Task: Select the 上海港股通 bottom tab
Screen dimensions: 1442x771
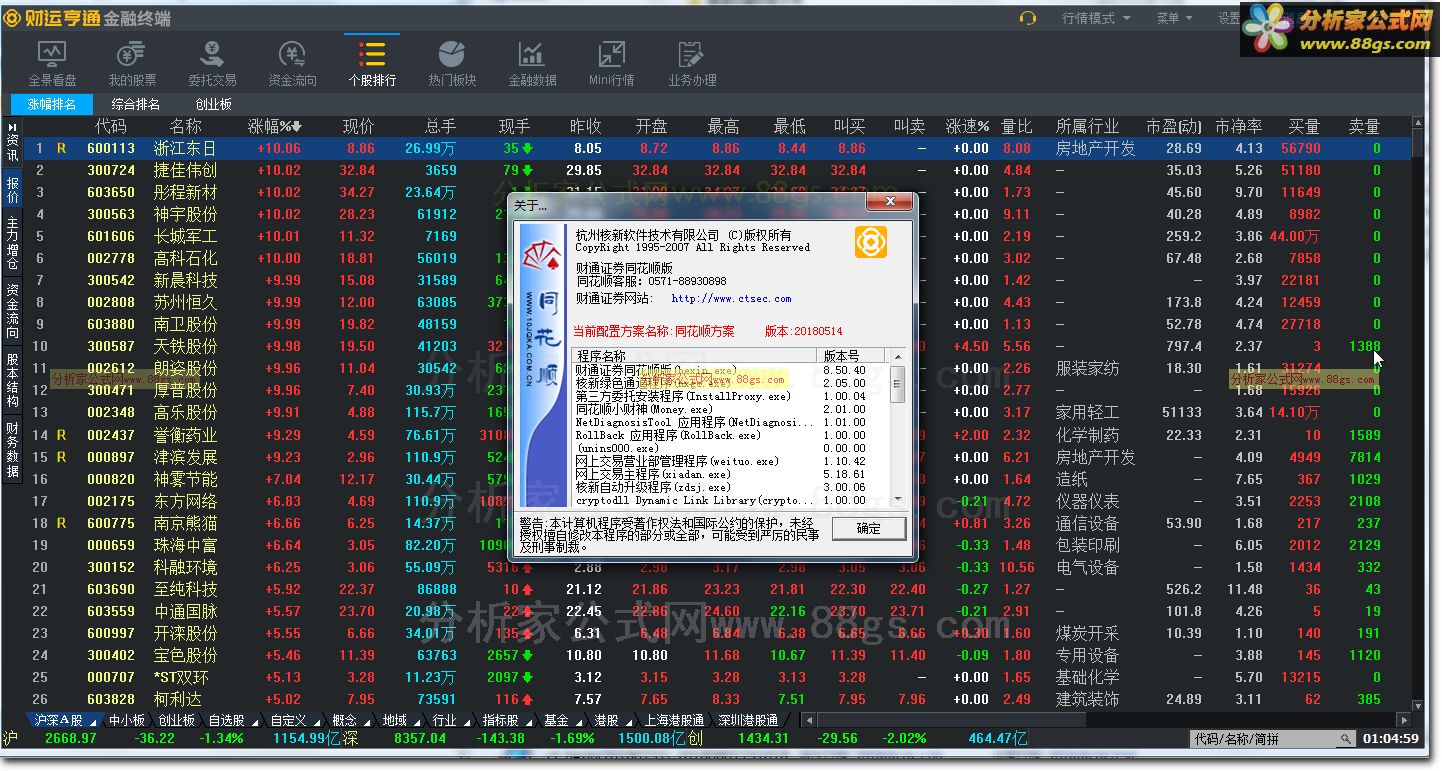Action: pyautogui.click(x=674, y=720)
